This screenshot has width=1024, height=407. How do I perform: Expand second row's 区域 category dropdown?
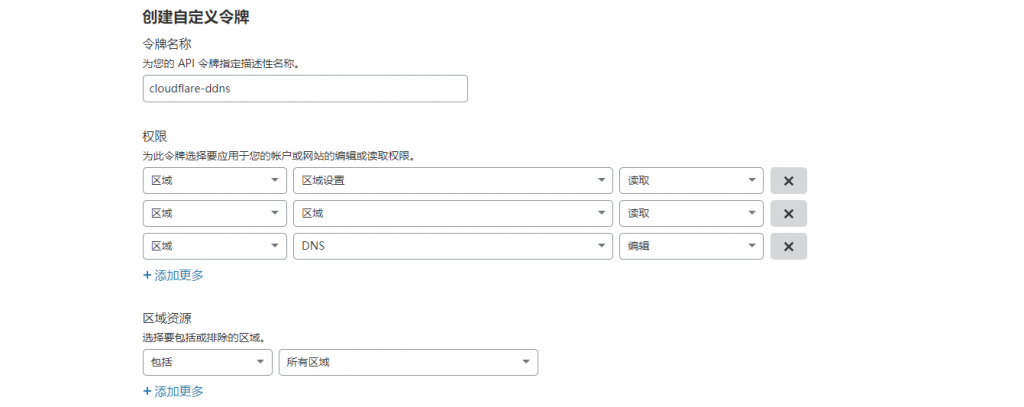tap(214, 214)
